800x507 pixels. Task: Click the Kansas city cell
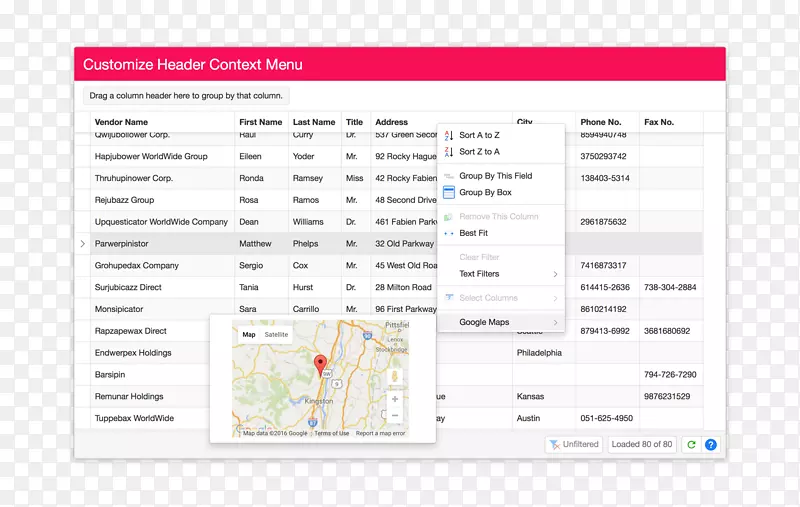tap(544, 397)
